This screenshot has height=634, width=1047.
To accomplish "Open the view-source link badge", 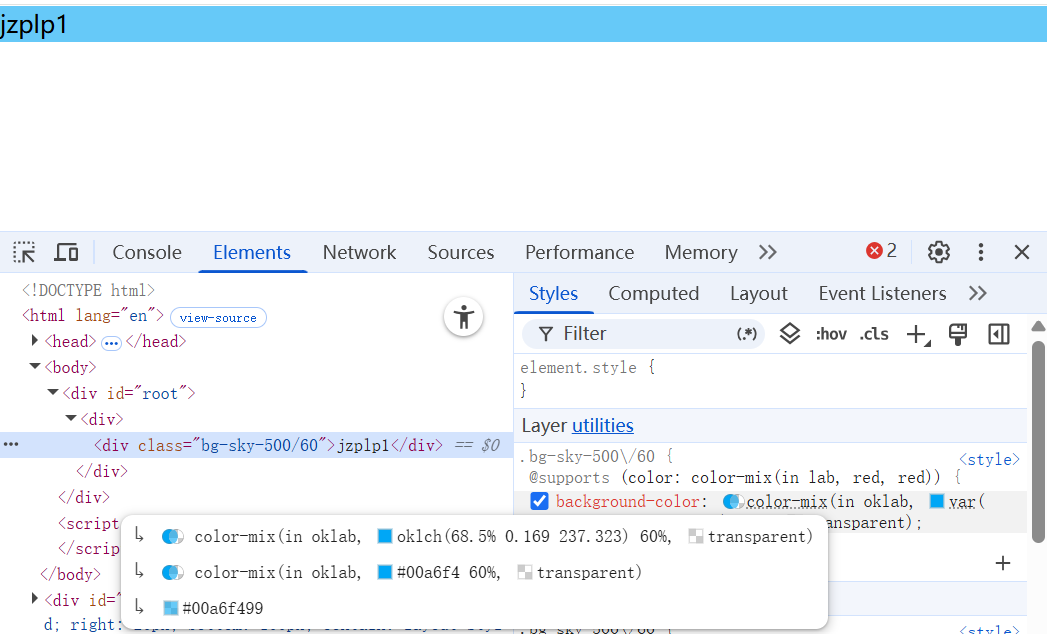I will point(218,317).
